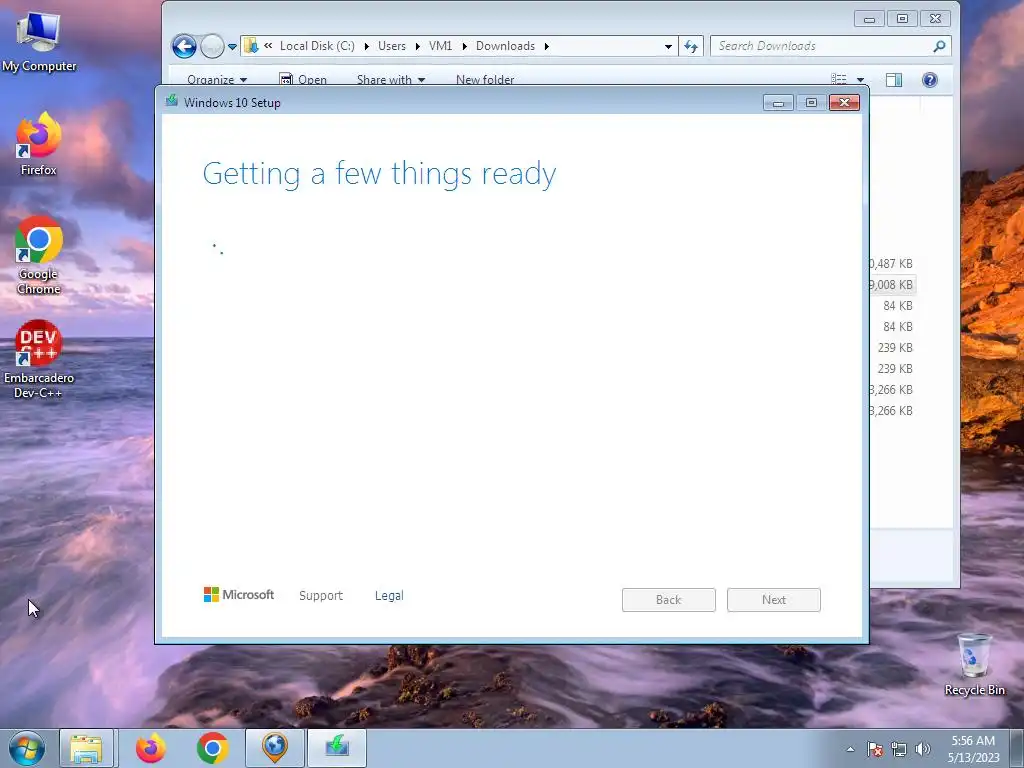Expand the arrow after Local Disk (C:)
This screenshot has height=768, width=1024.
[366, 46]
